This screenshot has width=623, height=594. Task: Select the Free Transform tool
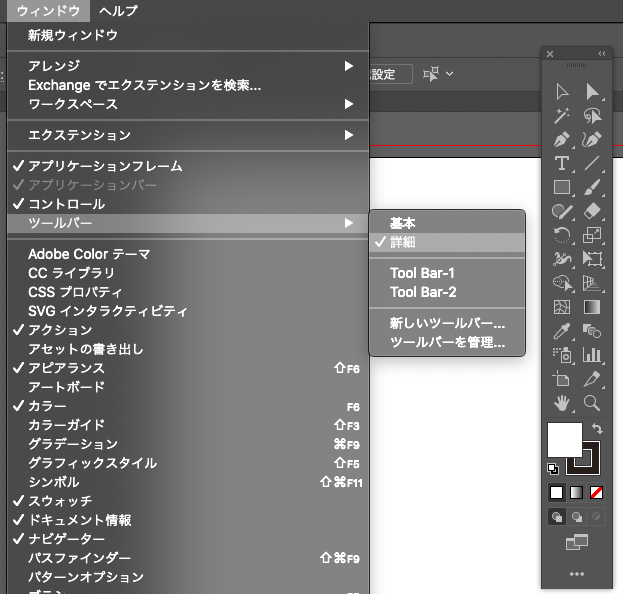592,259
